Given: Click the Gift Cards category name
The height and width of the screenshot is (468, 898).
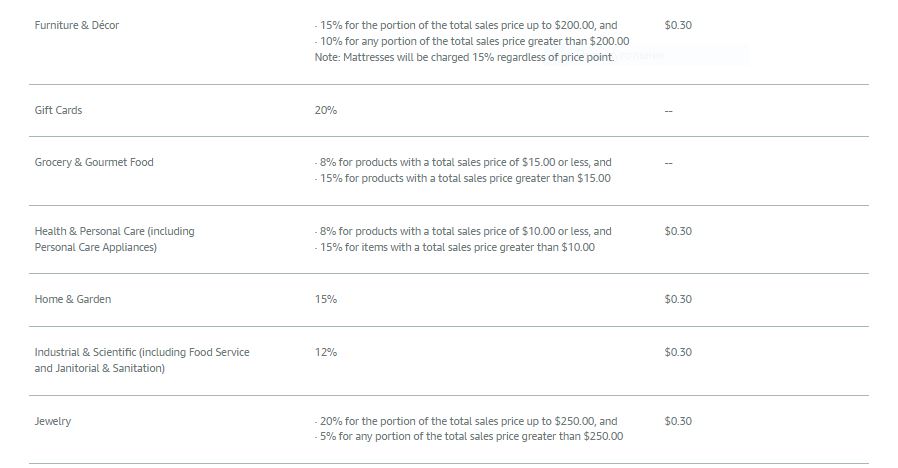Looking at the screenshot, I should [x=58, y=110].
